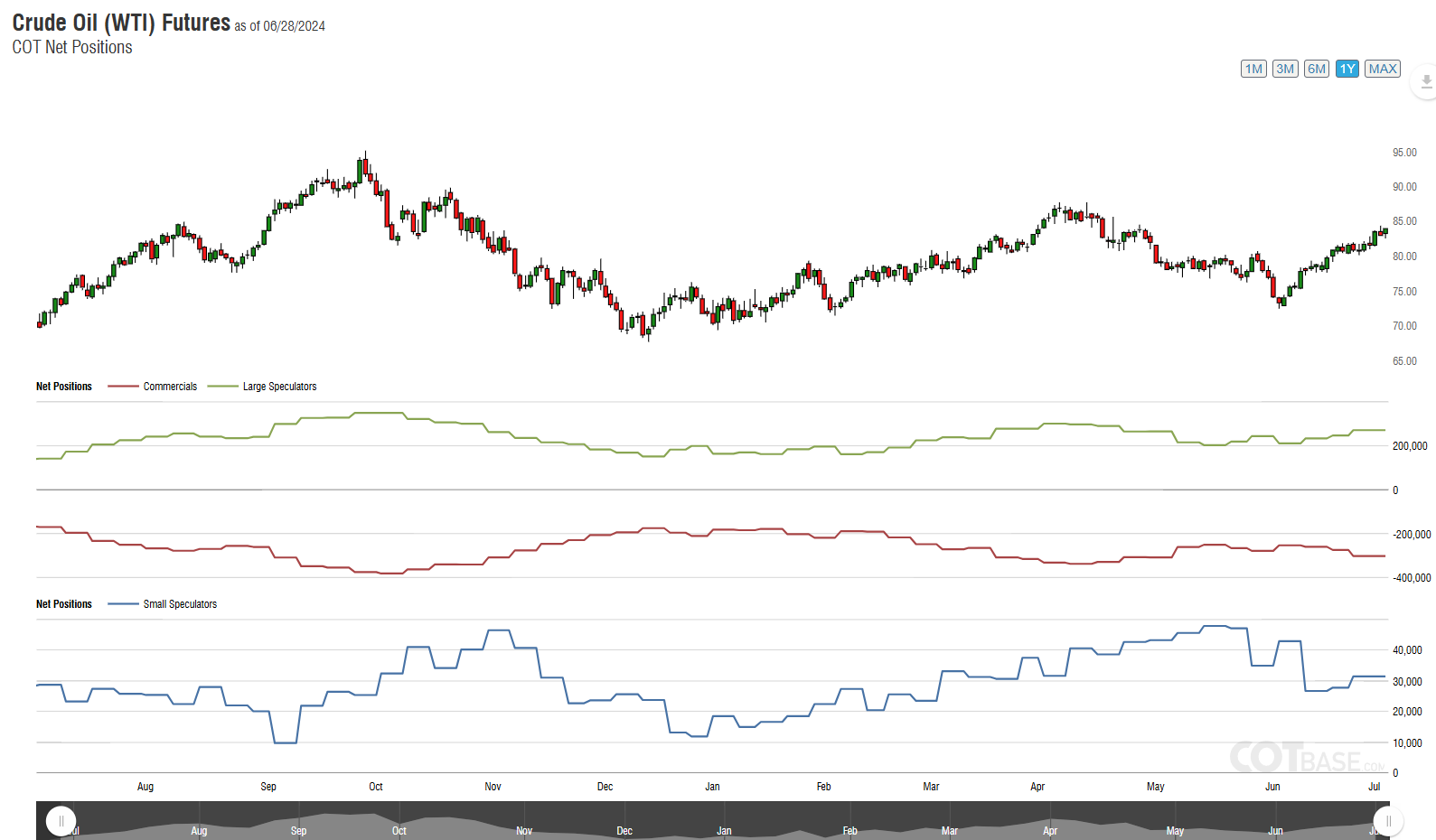1436x840 pixels.
Task: Show the MAX time range
Action: [x=1383, y=69]
